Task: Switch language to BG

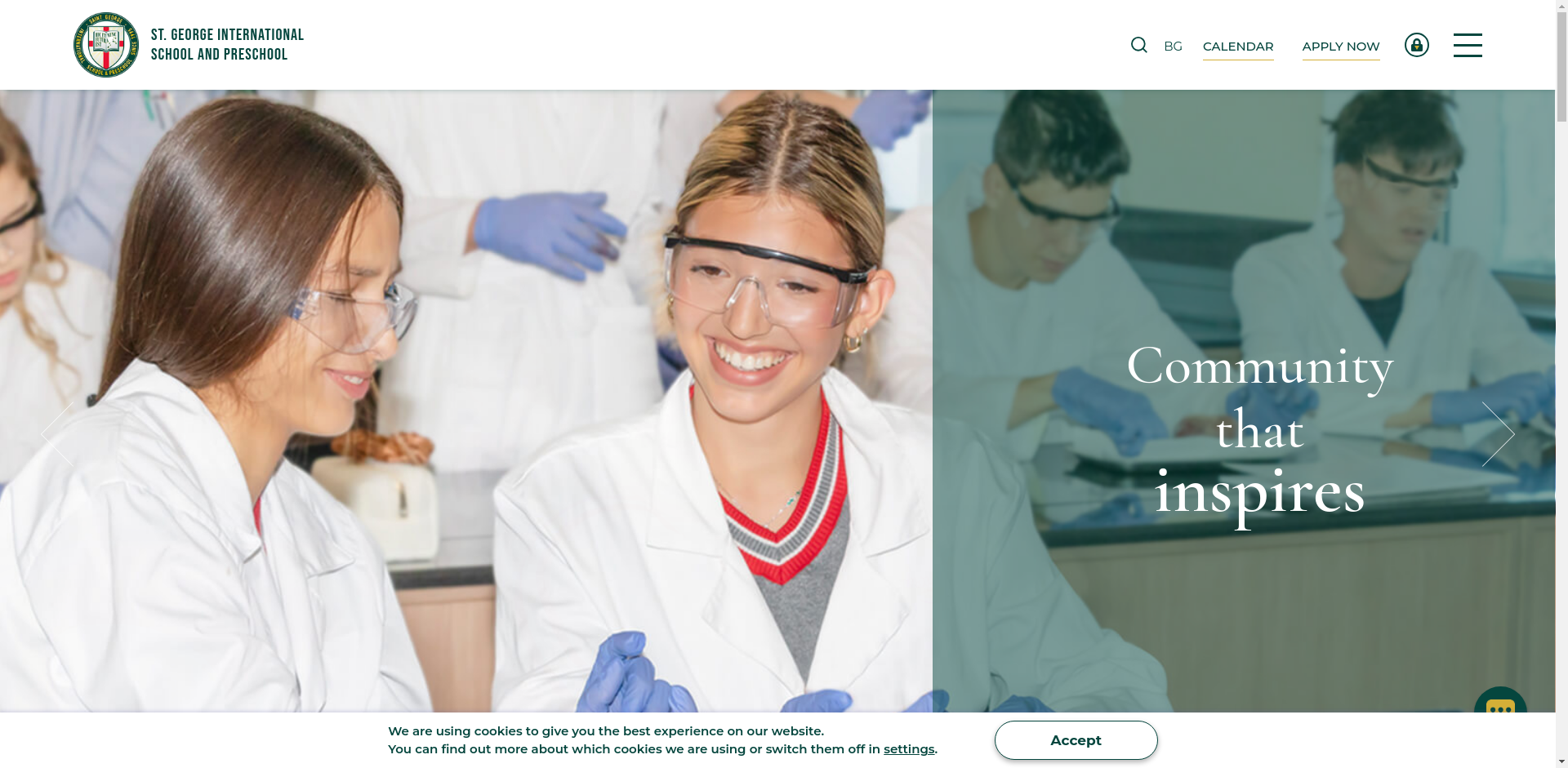Action: 1173,47
